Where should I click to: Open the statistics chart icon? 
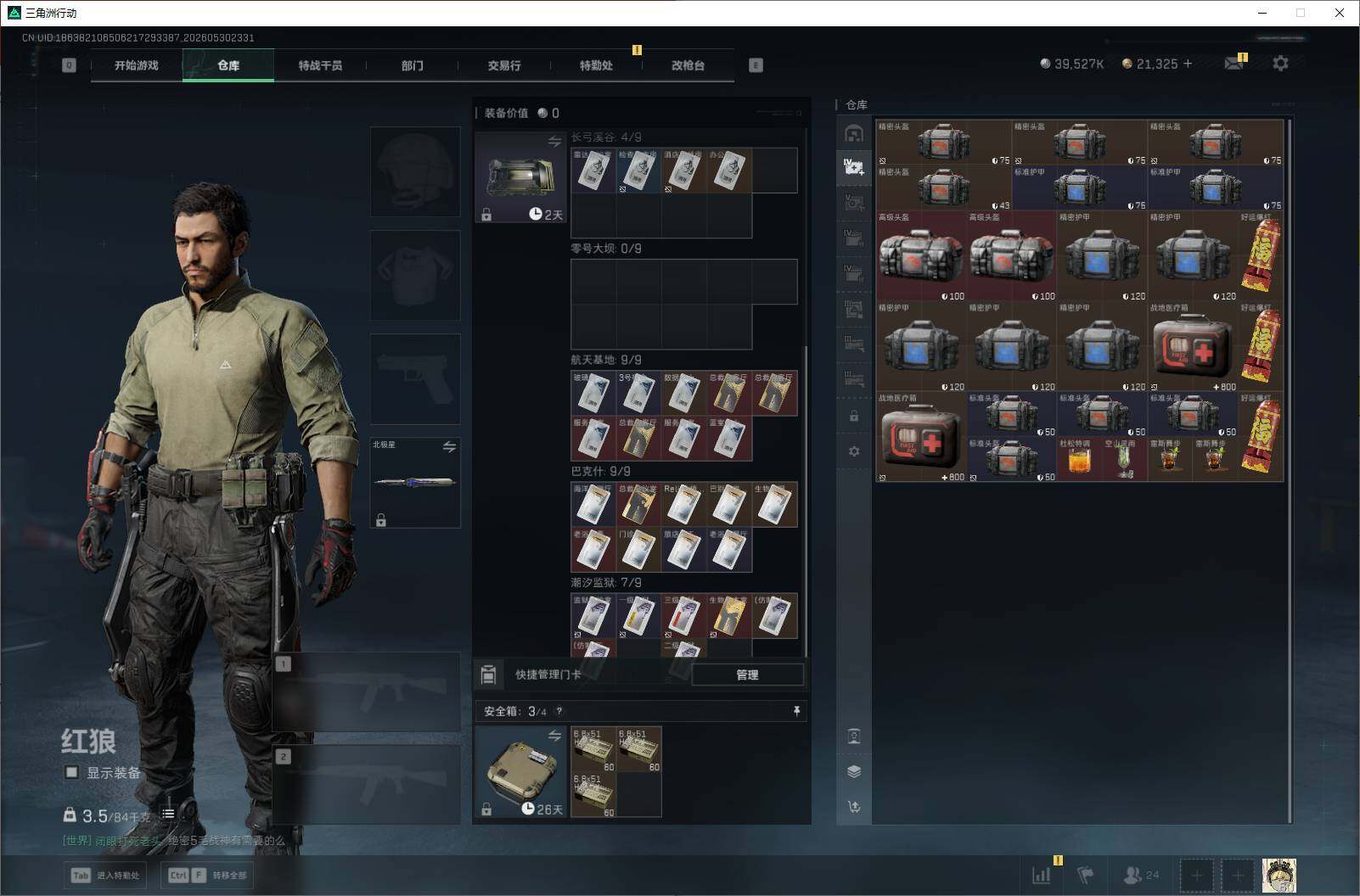click(x=1041, y=875)
